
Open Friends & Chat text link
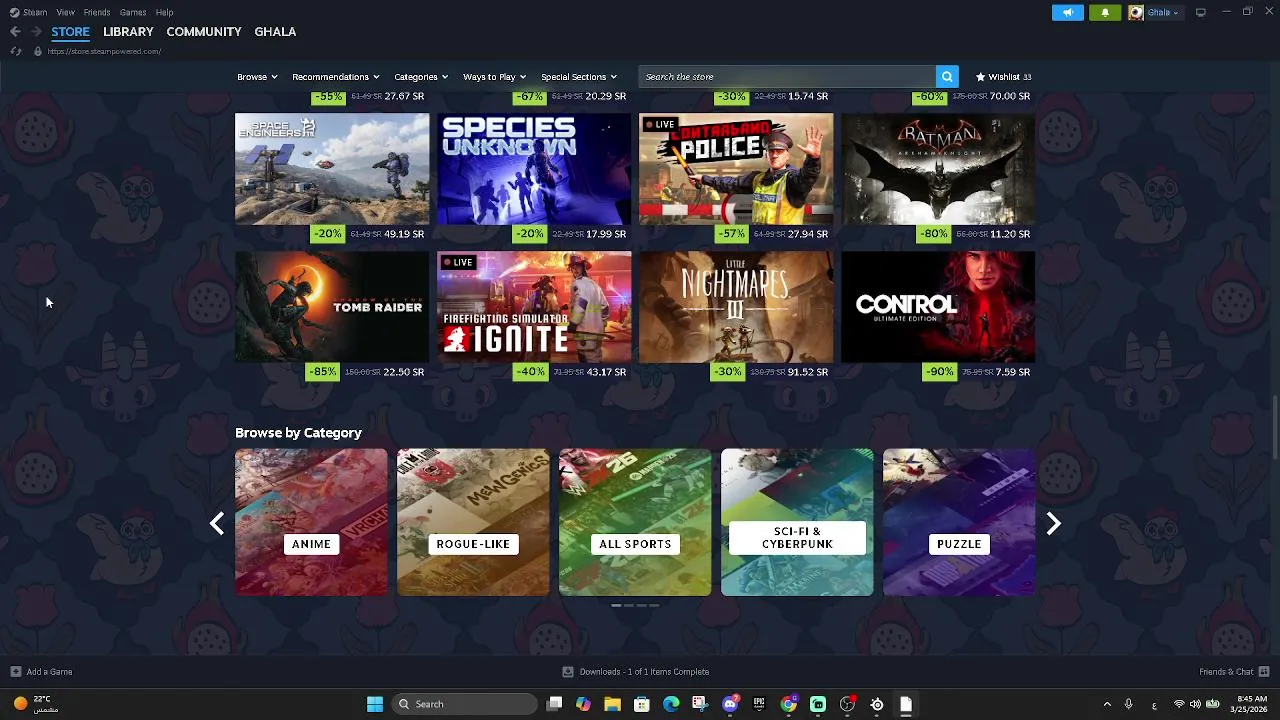coord(1226,672)
